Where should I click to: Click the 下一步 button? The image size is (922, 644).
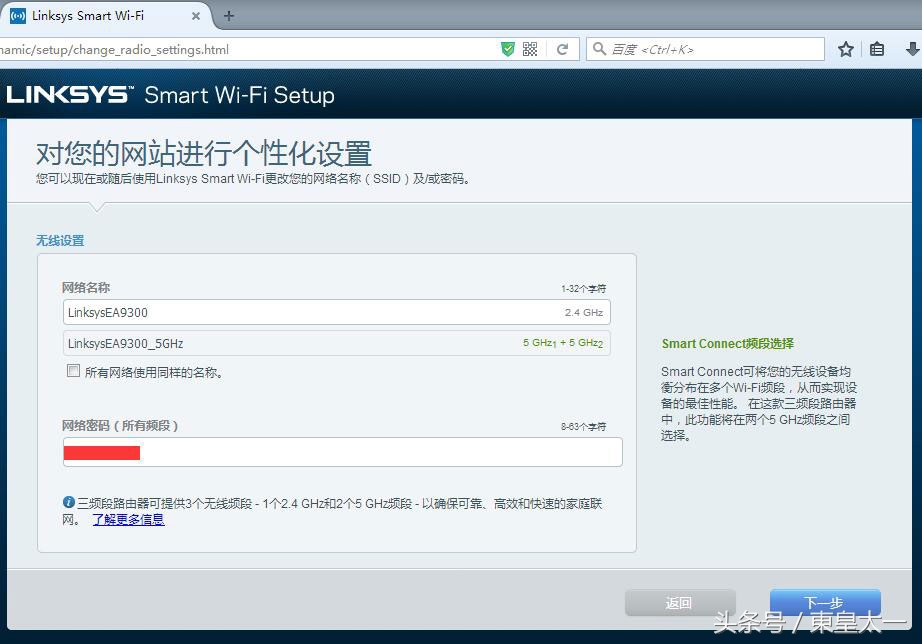point(824,602)
